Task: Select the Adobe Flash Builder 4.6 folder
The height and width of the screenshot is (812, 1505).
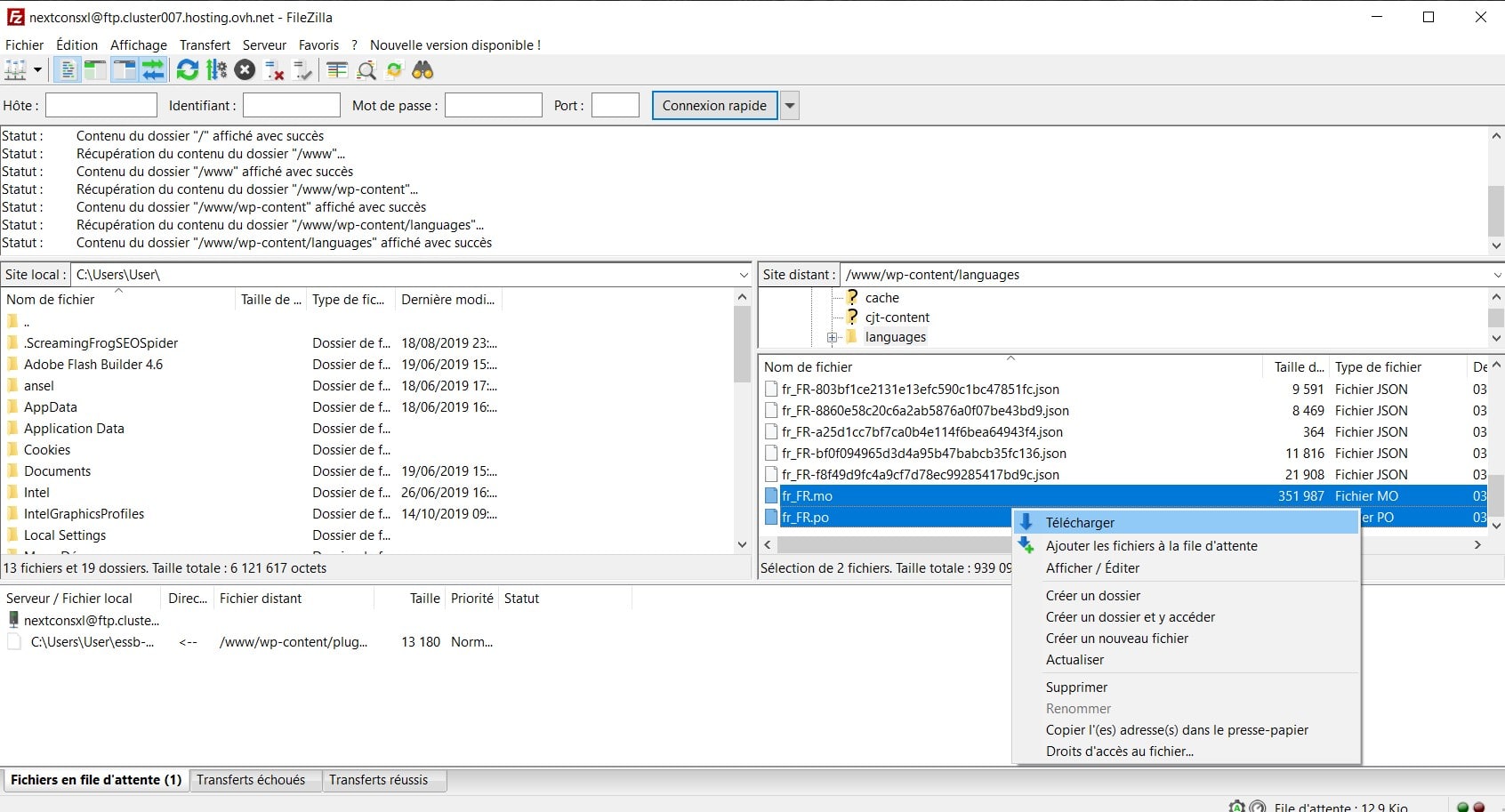Action: [x=93, y=365]
